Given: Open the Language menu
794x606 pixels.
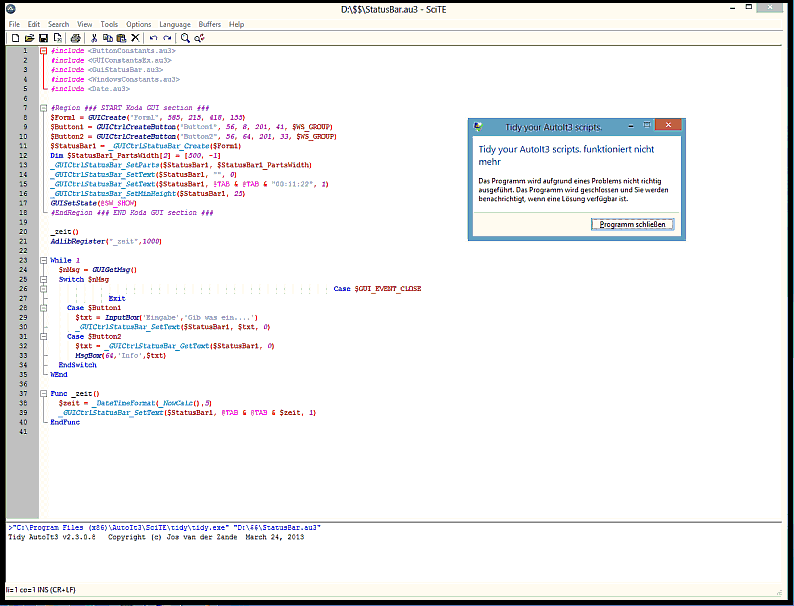Looking at the screenshot, I should pos(174,24).
